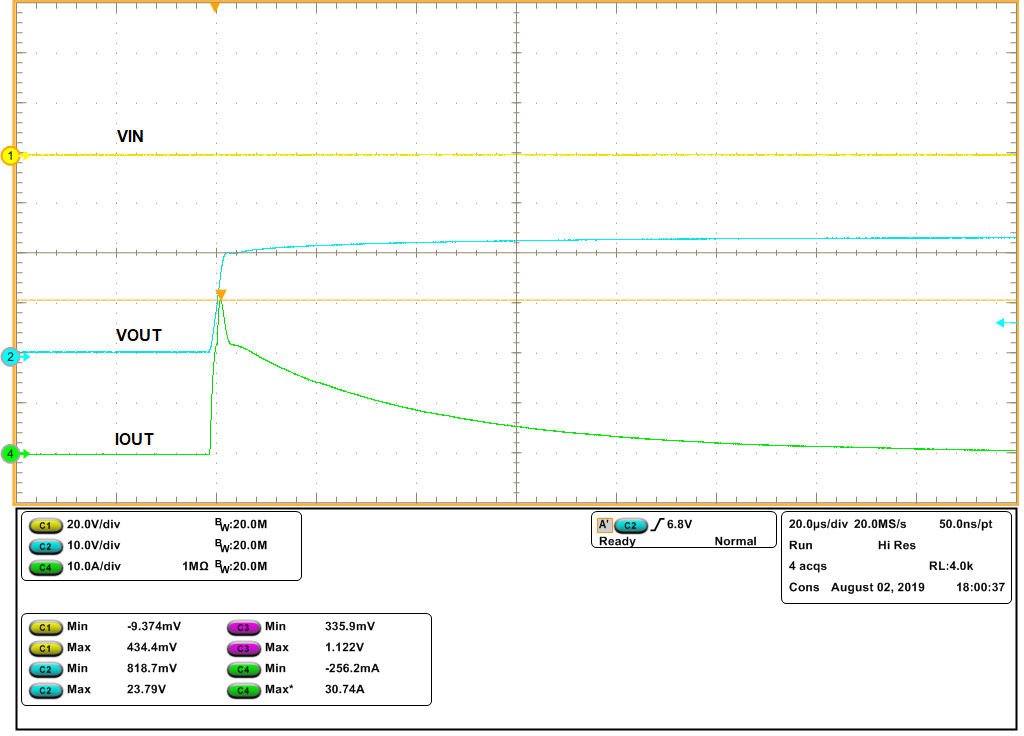Click the Normal trigger mode label

pyautogui.click(x=736, y=540)
